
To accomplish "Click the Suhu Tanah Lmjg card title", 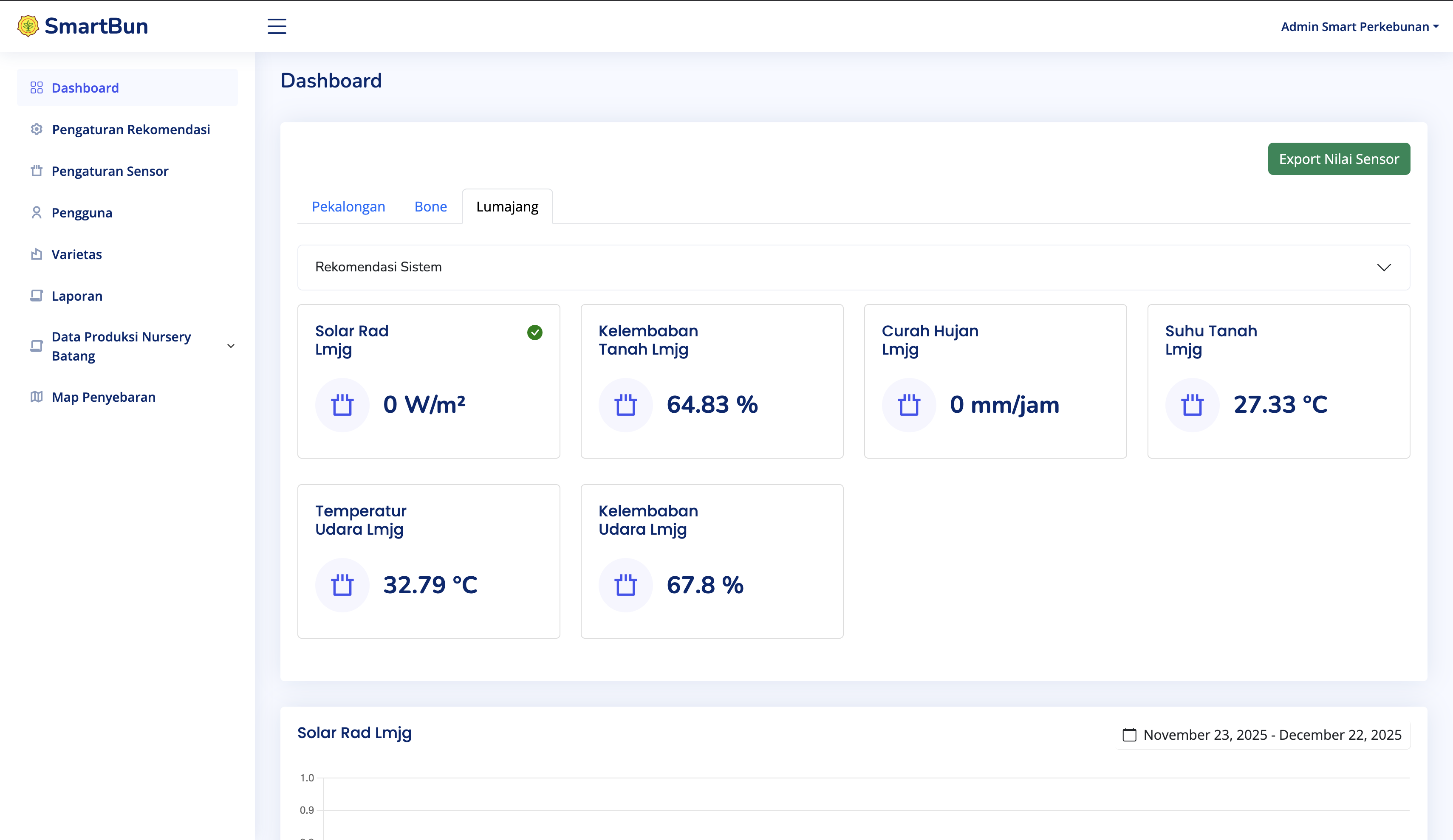I will (x=1211, y=340).
